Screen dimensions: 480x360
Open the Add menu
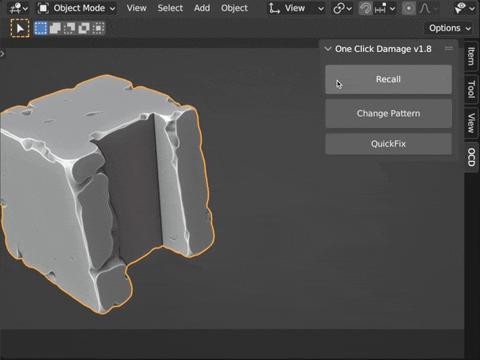click(x=202, y=8)
